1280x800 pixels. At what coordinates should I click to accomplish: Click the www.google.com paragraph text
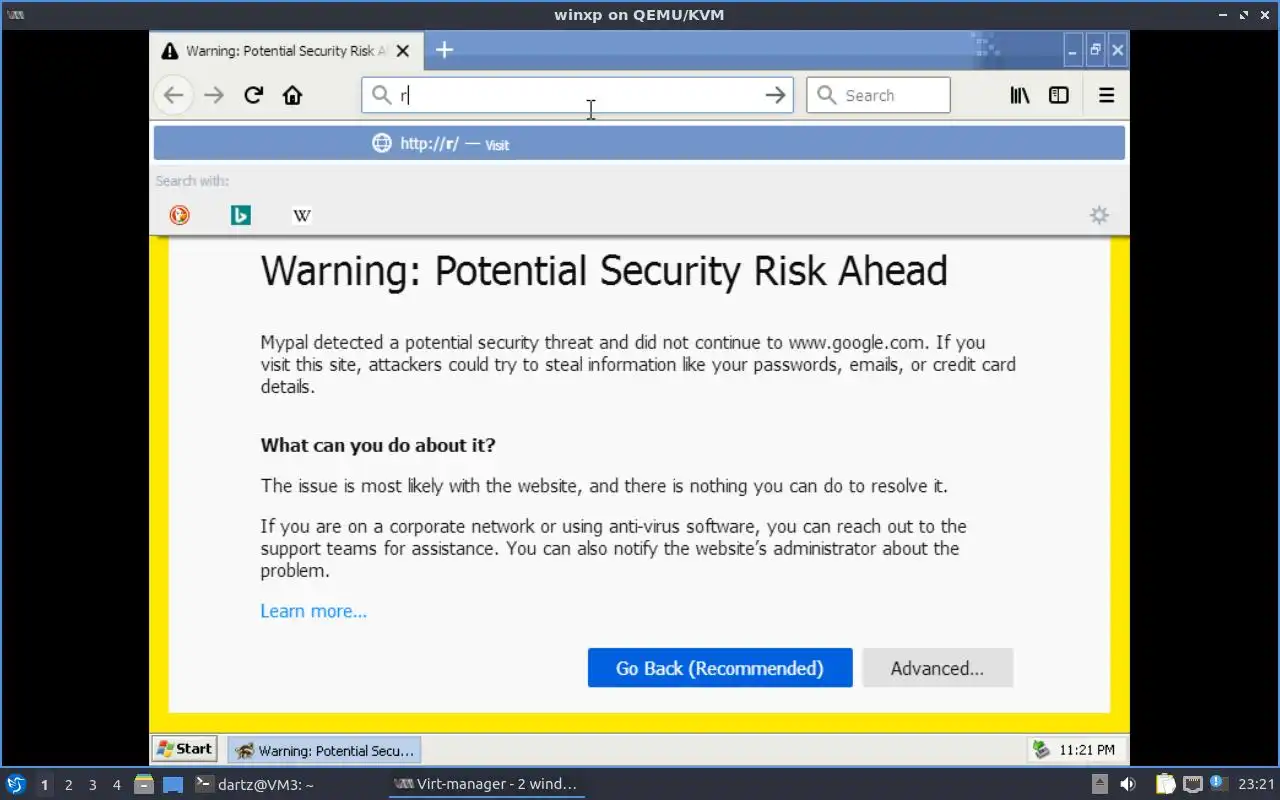(x=638, y=364)
